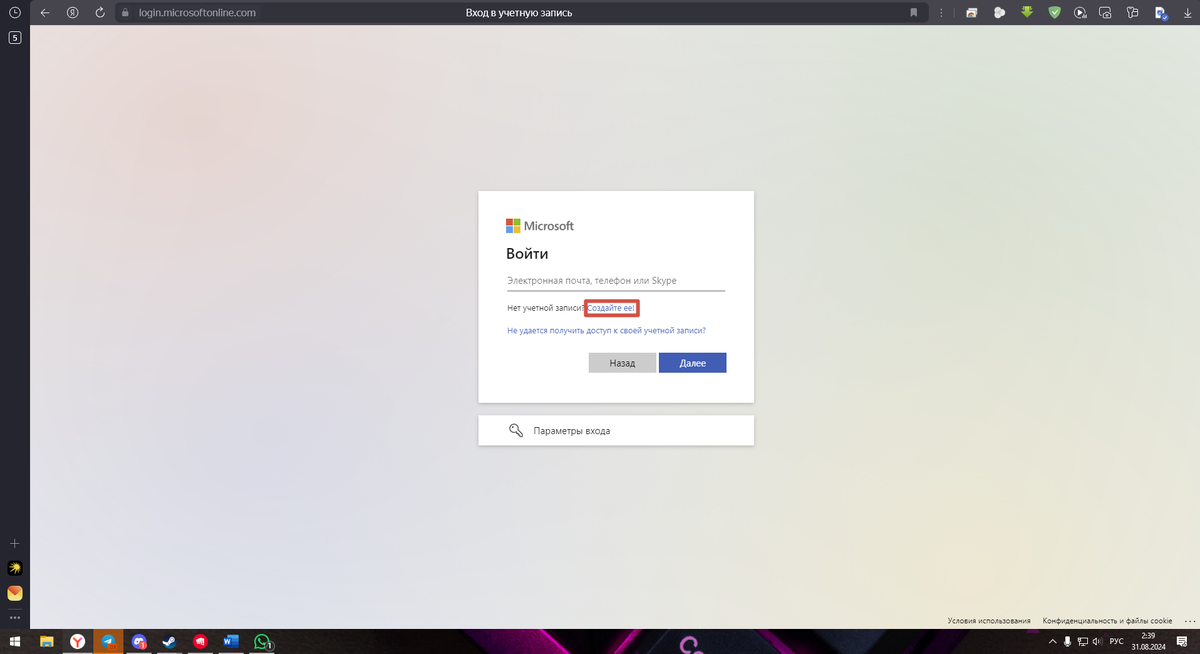Screen dimensions: 1200x654
Task: Open the volume speaker tray icon
Action: pyautogui.click(x=1098, y=641)
